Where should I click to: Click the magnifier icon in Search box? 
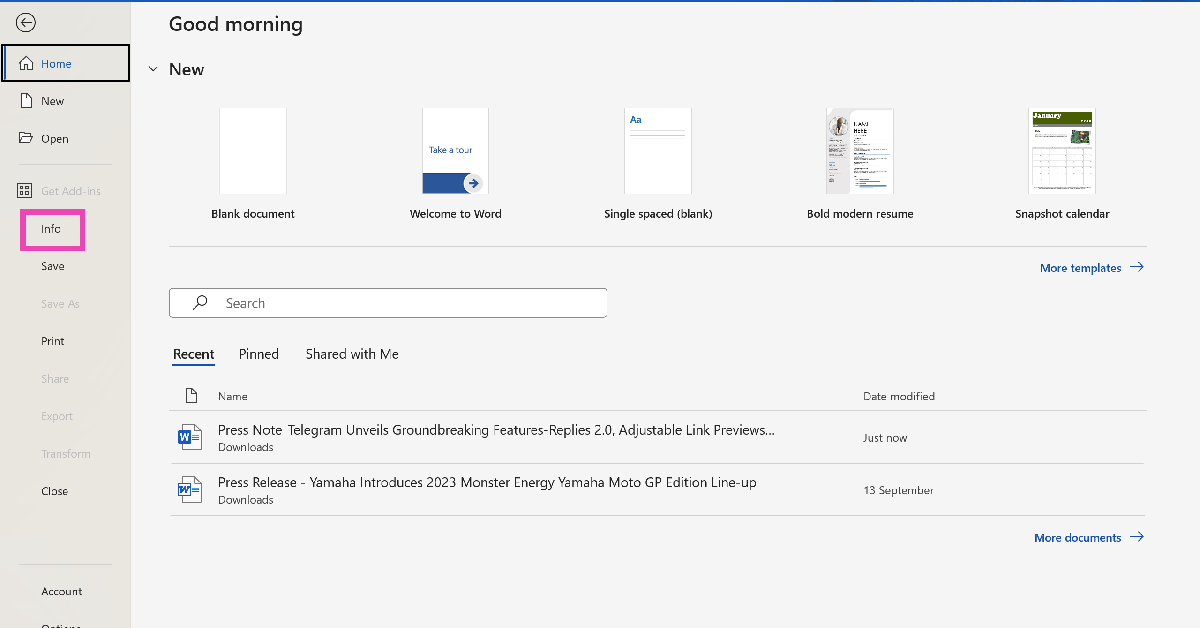200,303
